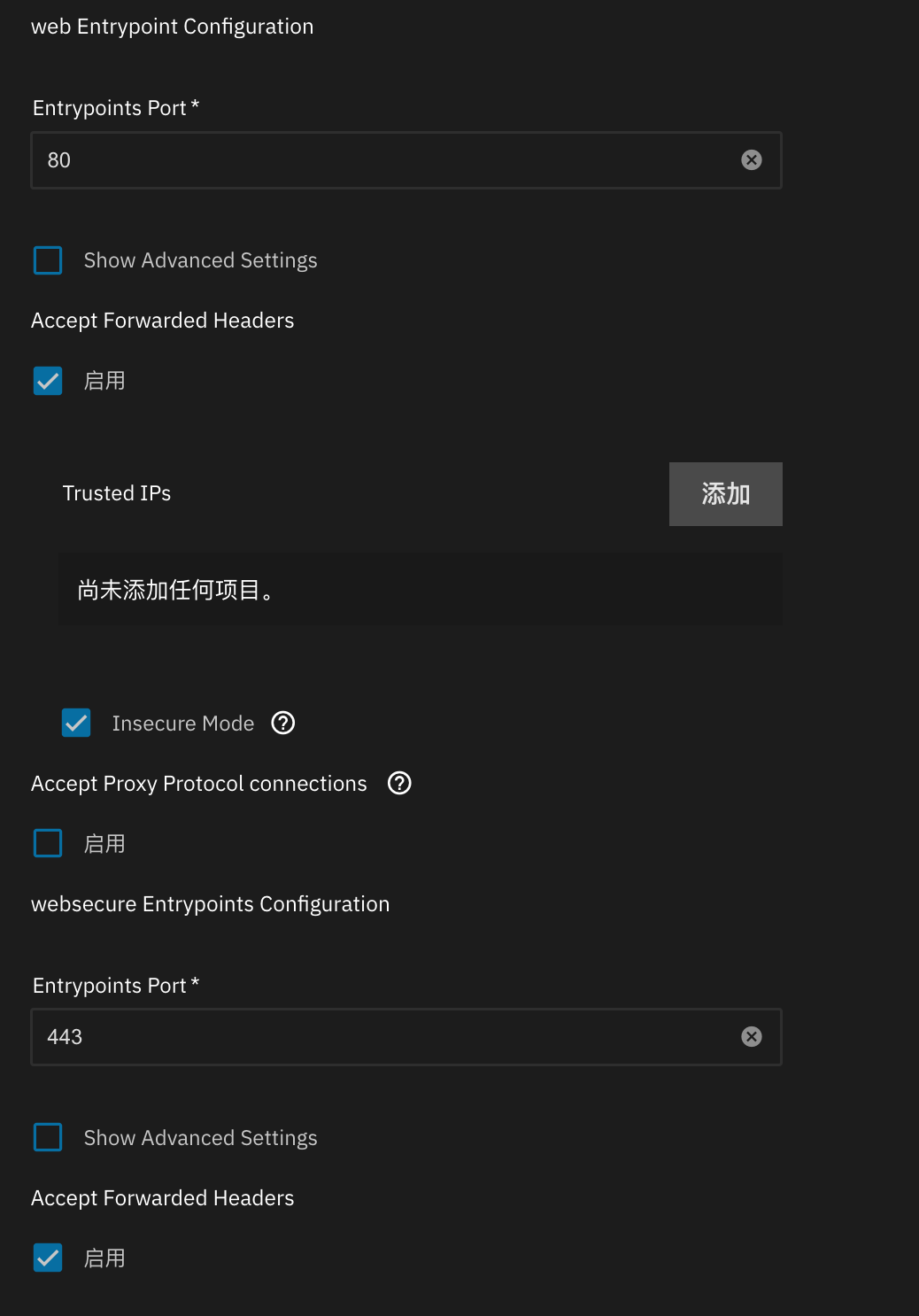This screenshot has height=1316, width=919.
Task: Clear the web Entrypoints Port value 80
Action: [x=751, y=160]
